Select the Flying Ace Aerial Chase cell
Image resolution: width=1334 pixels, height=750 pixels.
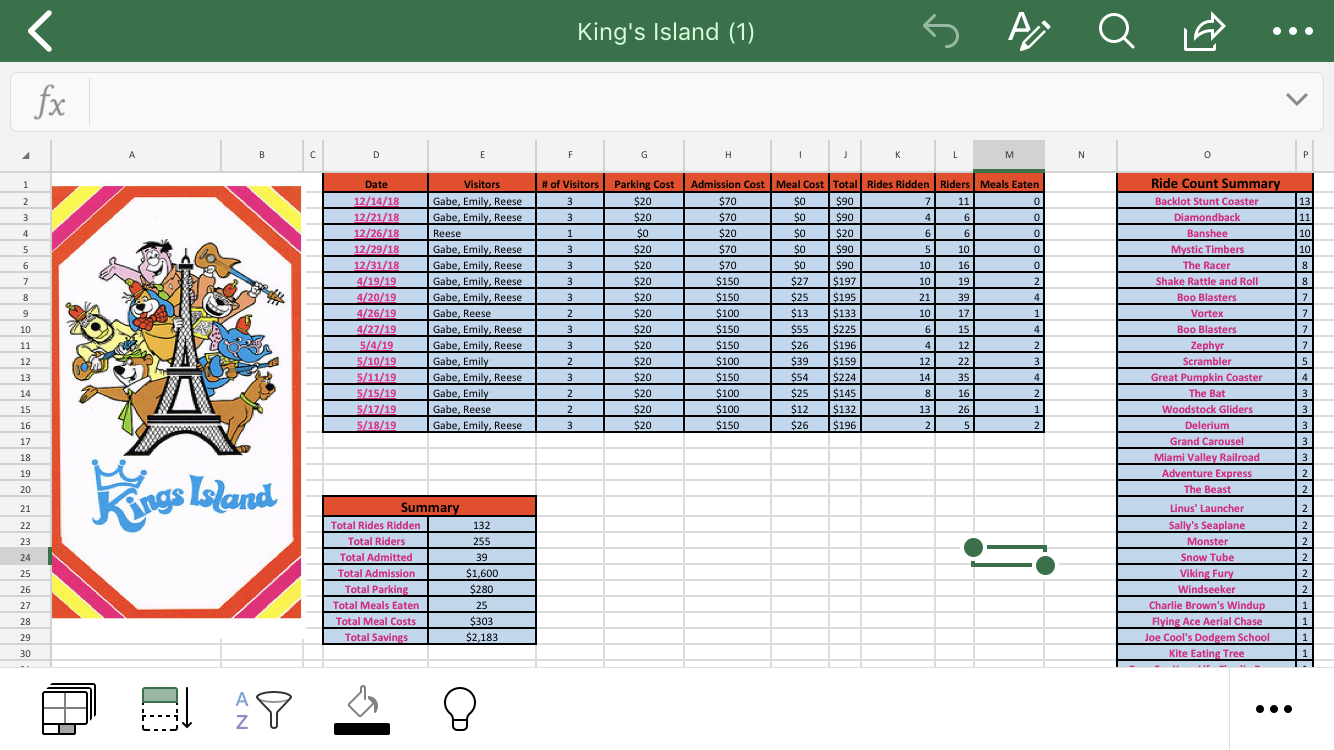(x=1207, y=621)
